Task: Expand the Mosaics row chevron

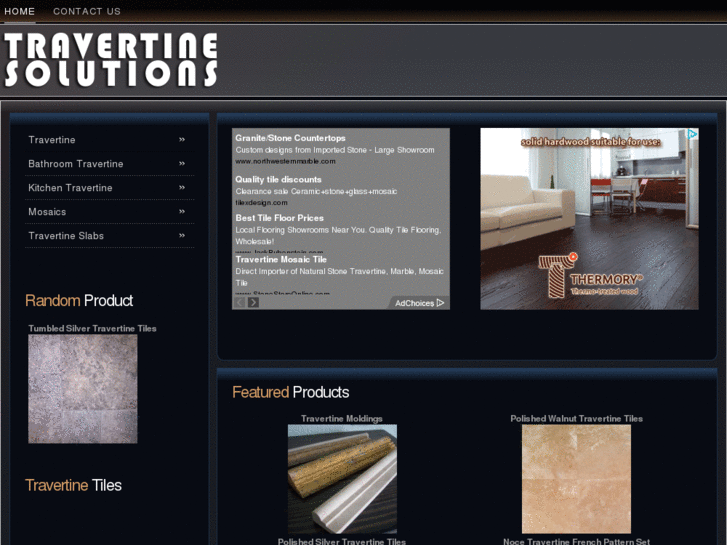Action: [182, 212]
